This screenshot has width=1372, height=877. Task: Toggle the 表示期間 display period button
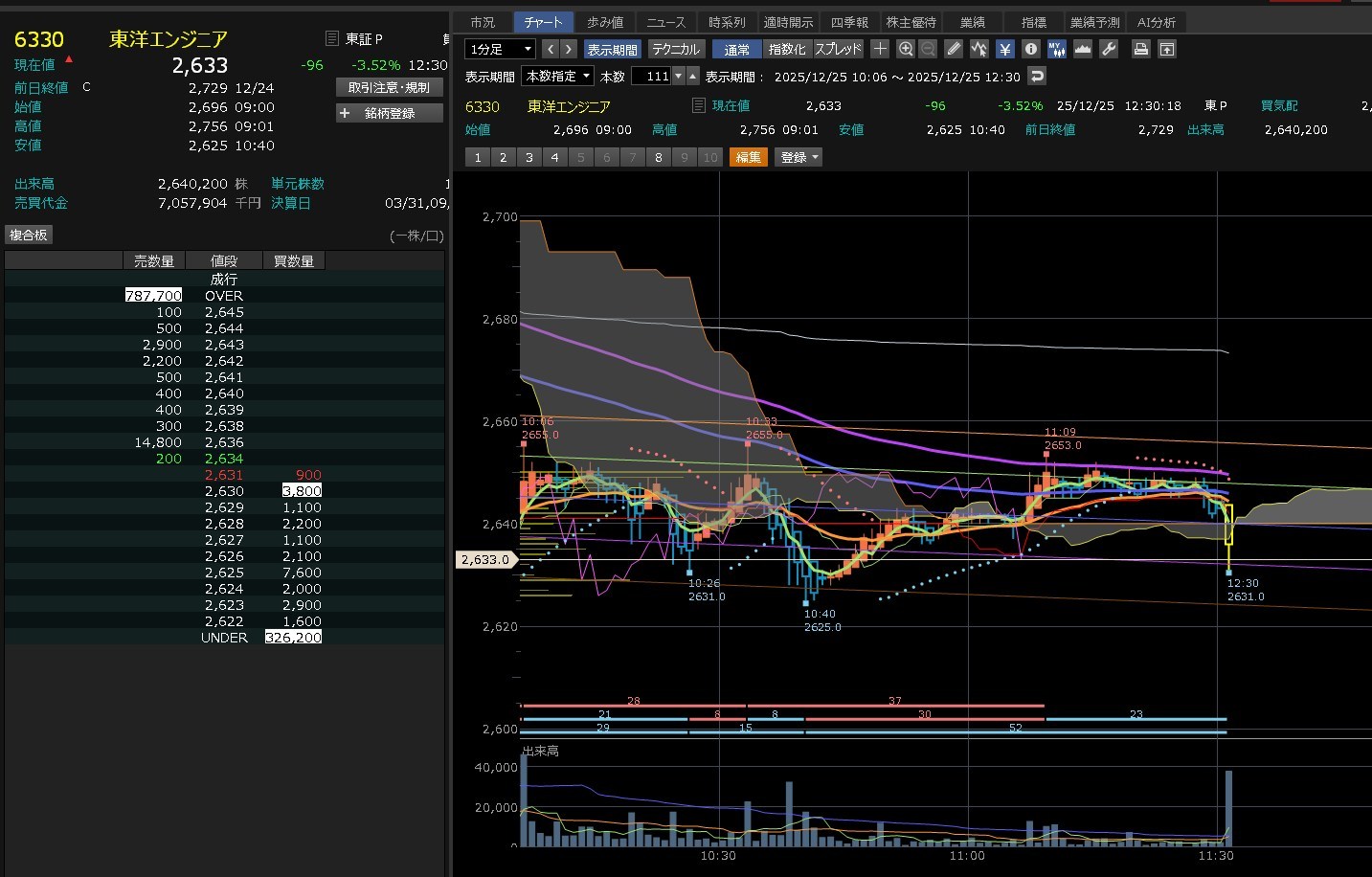(612, 49)
